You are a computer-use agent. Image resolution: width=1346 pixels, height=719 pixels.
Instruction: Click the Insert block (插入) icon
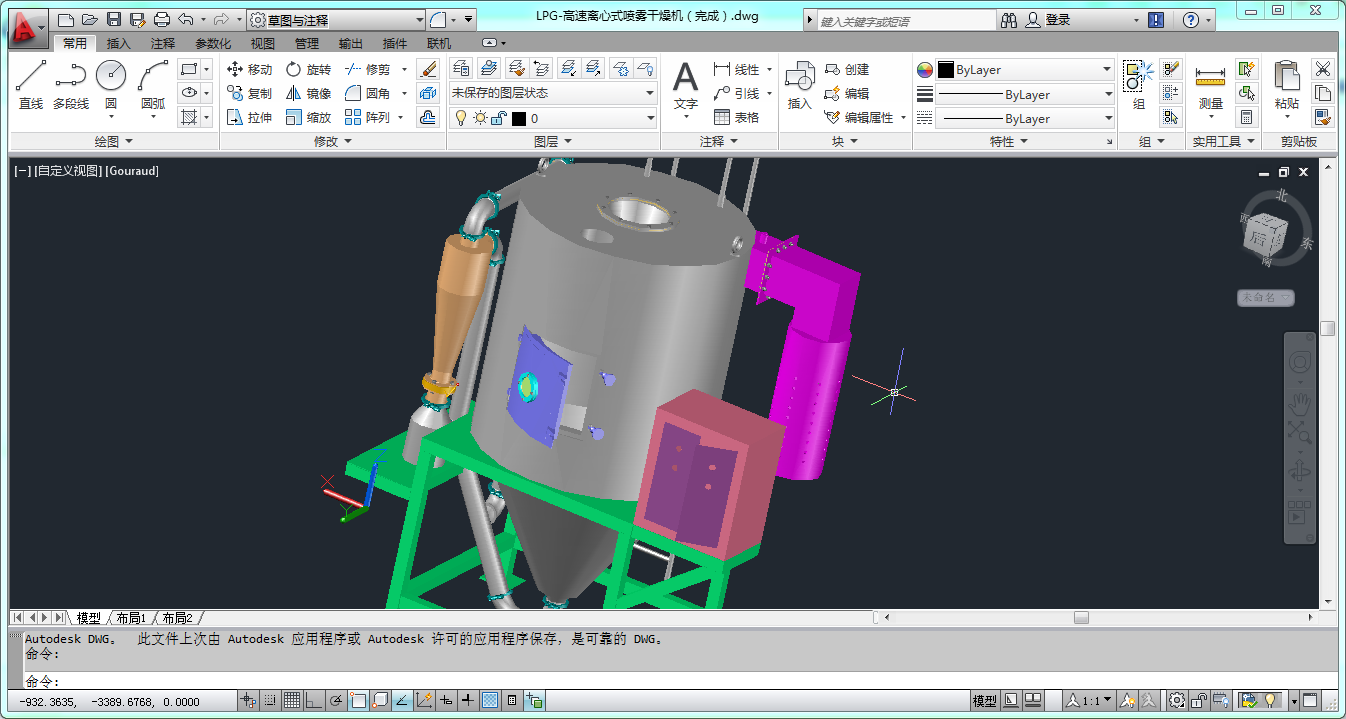799,82
